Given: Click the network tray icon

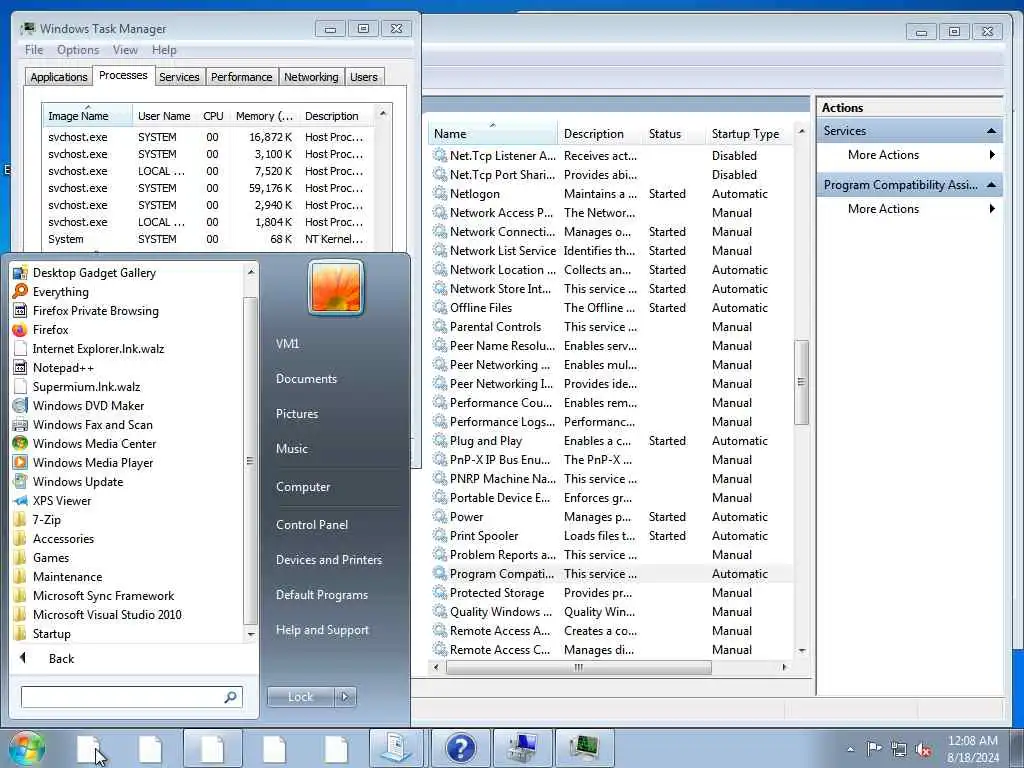Looking at the screenshot, I should point(899,749).
